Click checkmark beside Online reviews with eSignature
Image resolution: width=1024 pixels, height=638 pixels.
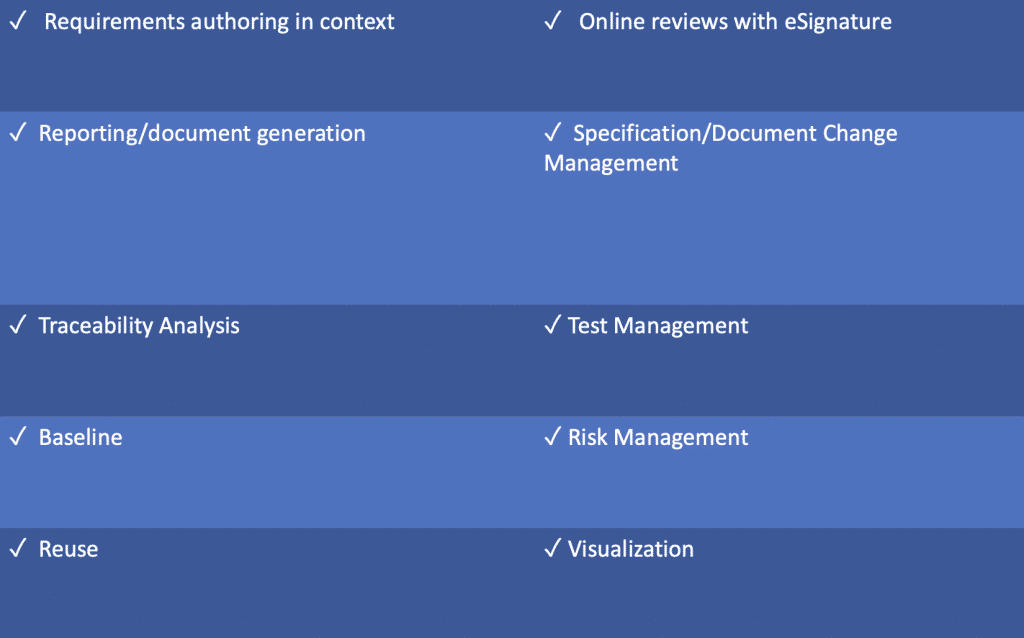coord(552,20)
